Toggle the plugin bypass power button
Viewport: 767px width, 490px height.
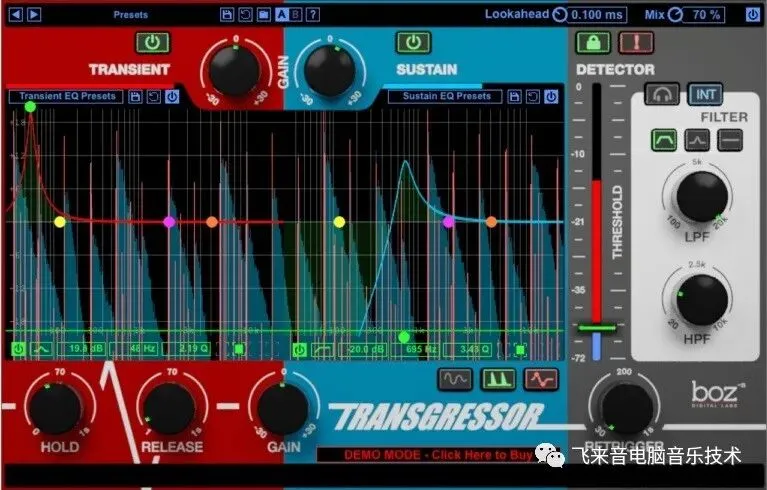point(753,15)
